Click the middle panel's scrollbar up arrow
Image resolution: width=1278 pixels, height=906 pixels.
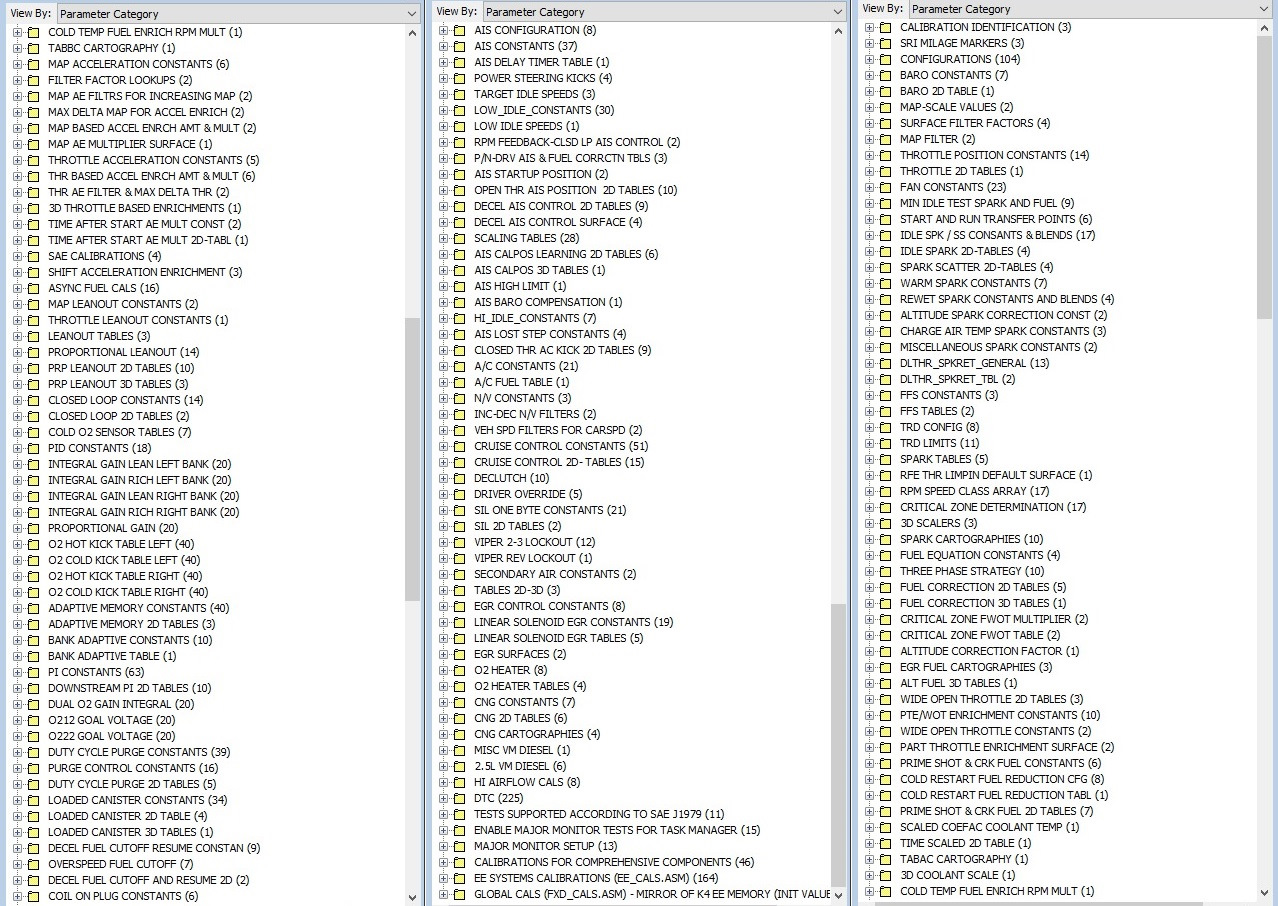(x=838, y=30)
